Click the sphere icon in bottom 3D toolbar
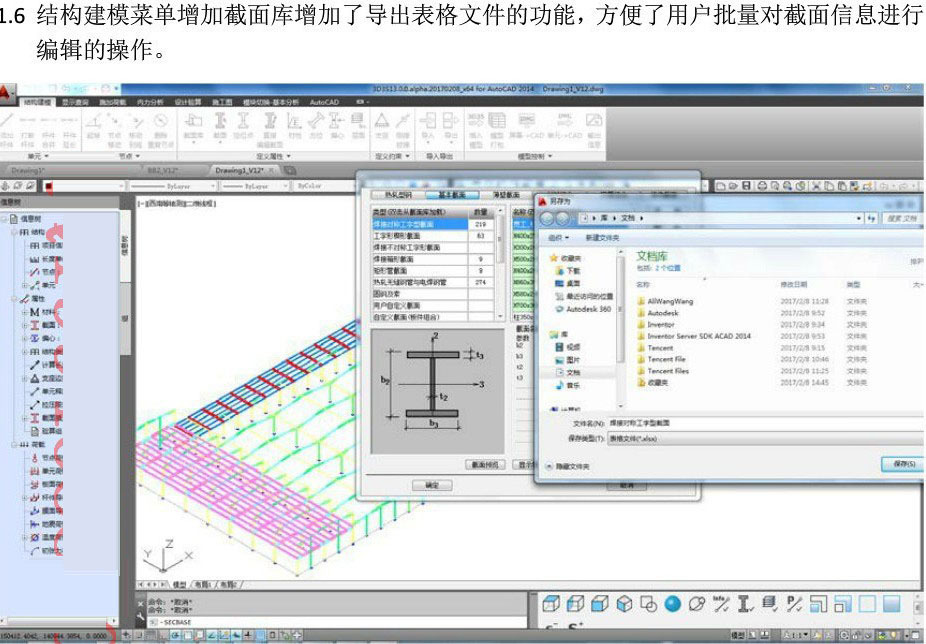Screen dimensions: 926x644 point(671,605)
